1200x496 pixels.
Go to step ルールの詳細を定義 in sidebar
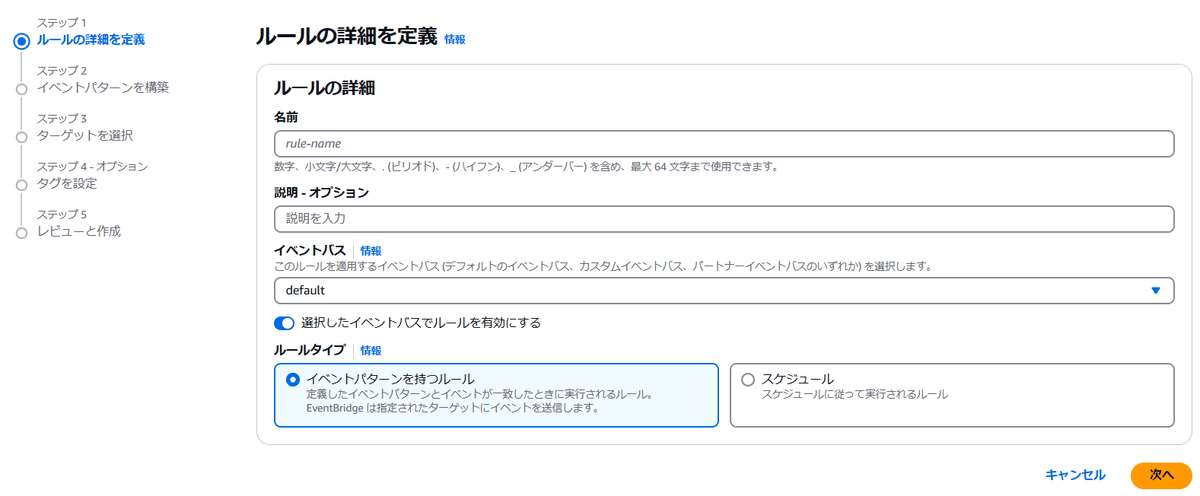[x=91, y=40]
